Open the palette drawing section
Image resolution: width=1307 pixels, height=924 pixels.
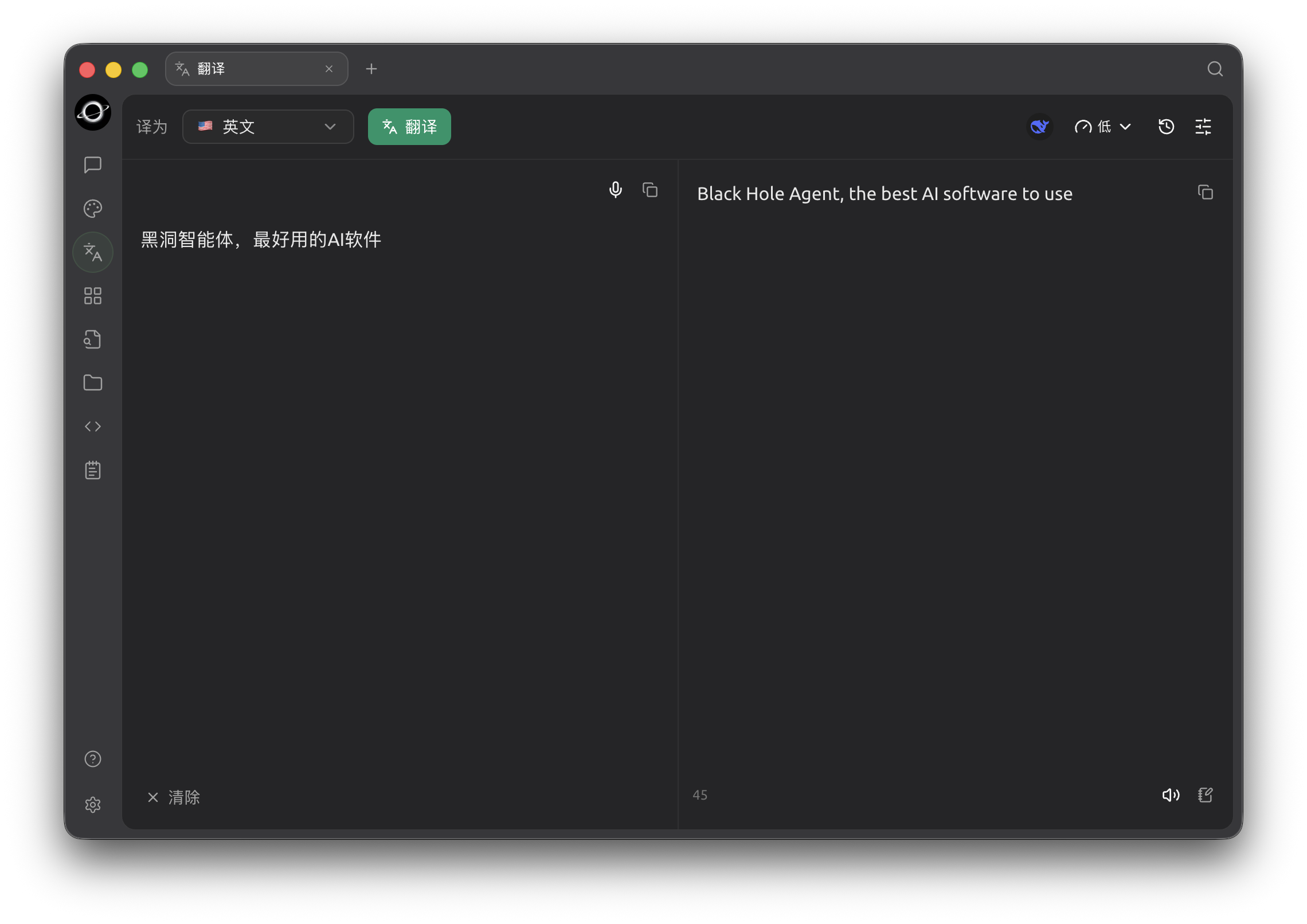(x=92, y=209)
